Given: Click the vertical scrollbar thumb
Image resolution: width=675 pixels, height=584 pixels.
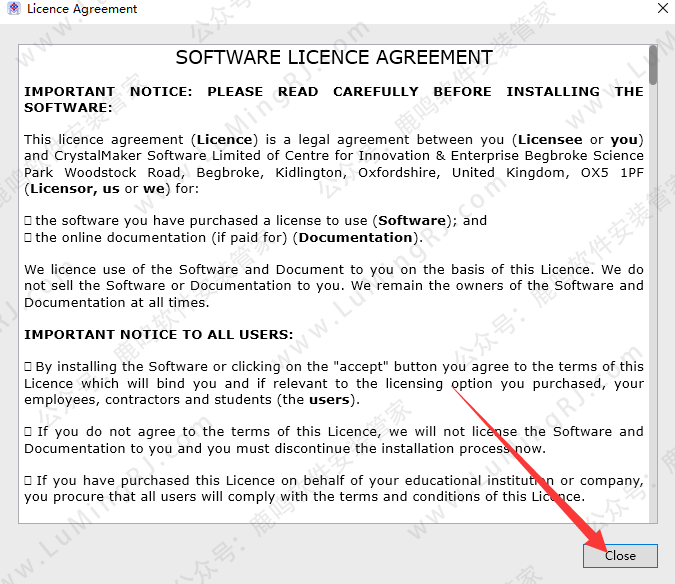Looking at the screenshot, I should pos(653,63).
